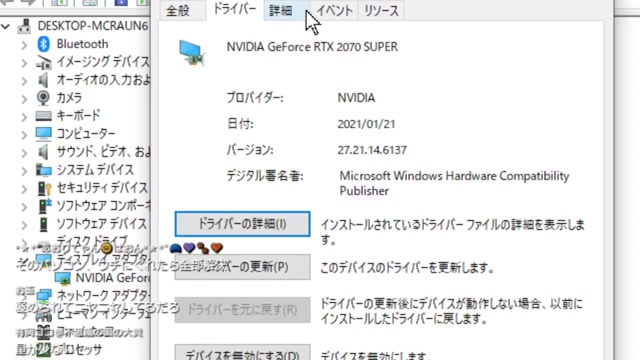Image resolution: width=640 pixels, height=360 pixels.
Task: Click the セキュリティ デバイス key icon
Action: (44, 188)
